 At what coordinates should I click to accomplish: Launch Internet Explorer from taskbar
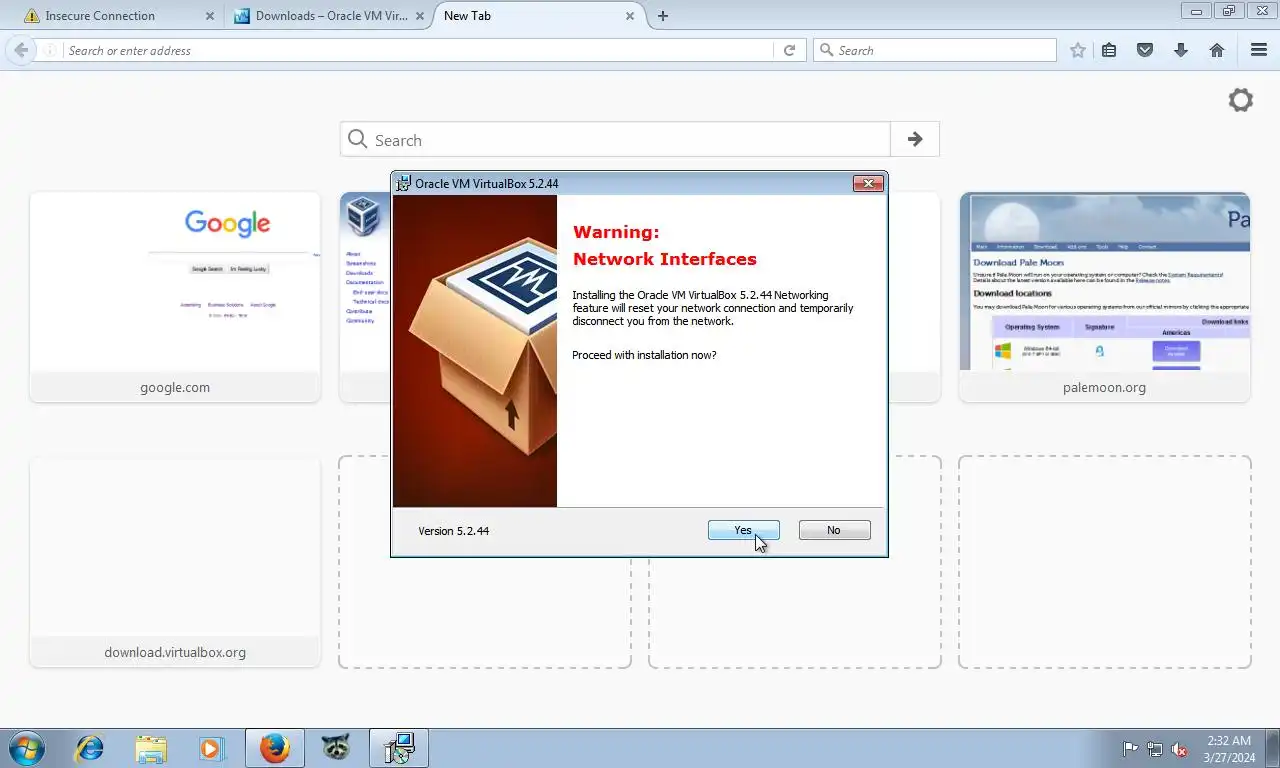click(90, 748)
